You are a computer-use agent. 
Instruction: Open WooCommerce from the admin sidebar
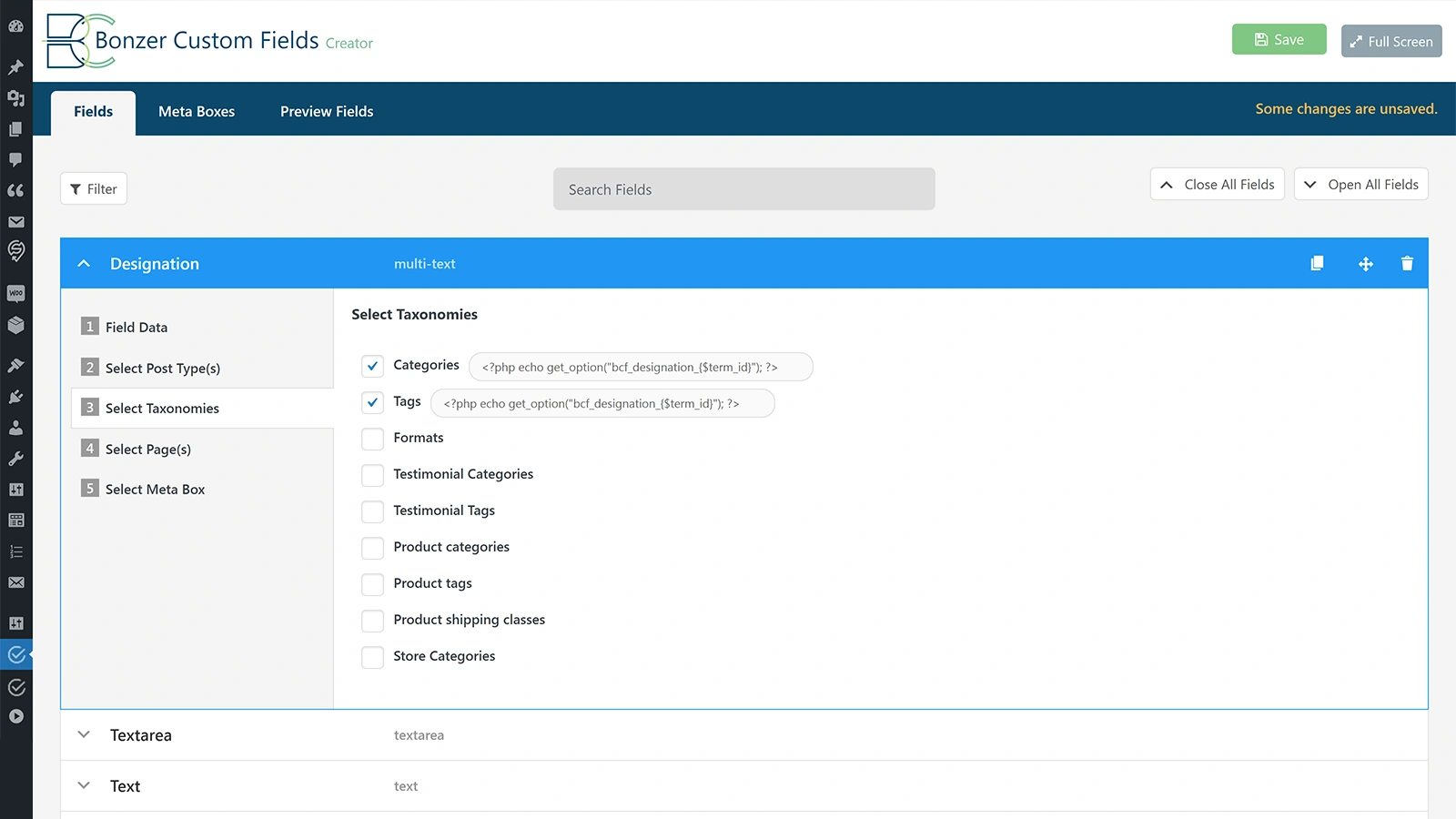click(x=15, y=293)
